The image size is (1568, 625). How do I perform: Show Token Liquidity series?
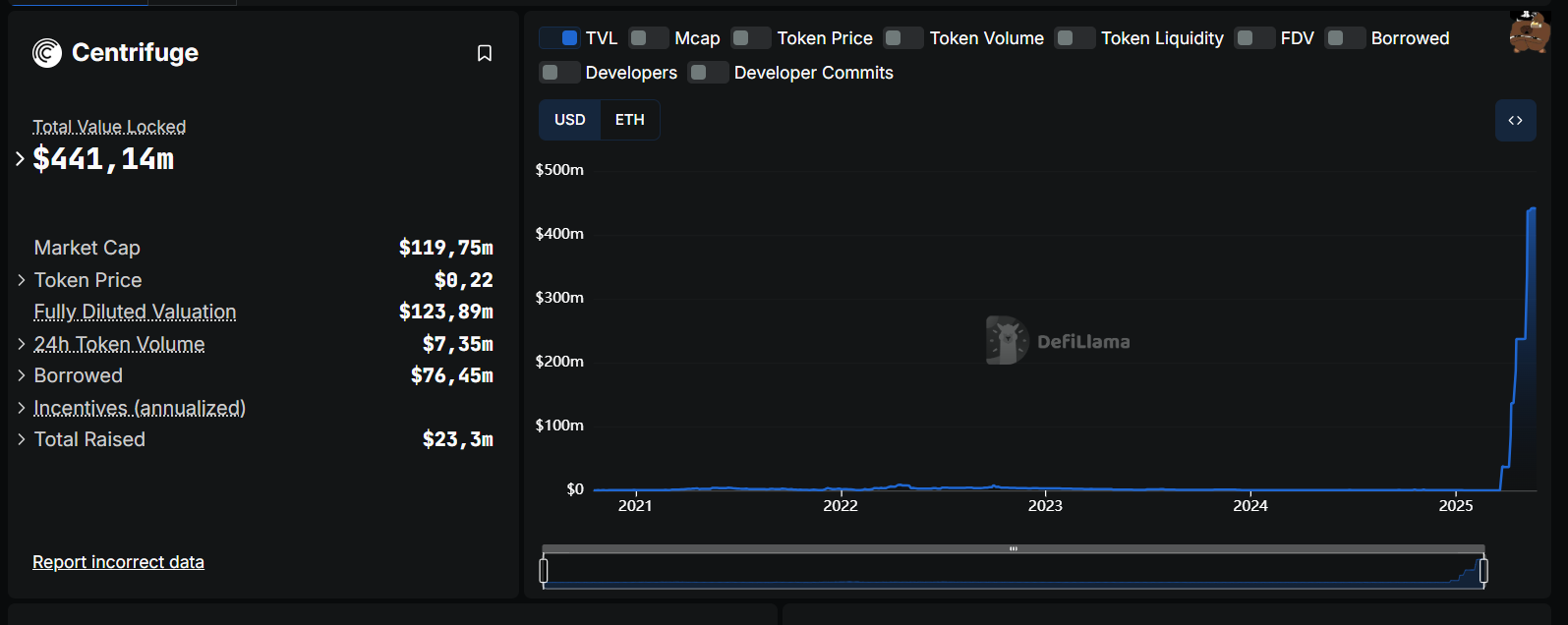(x=1074, y=38)
